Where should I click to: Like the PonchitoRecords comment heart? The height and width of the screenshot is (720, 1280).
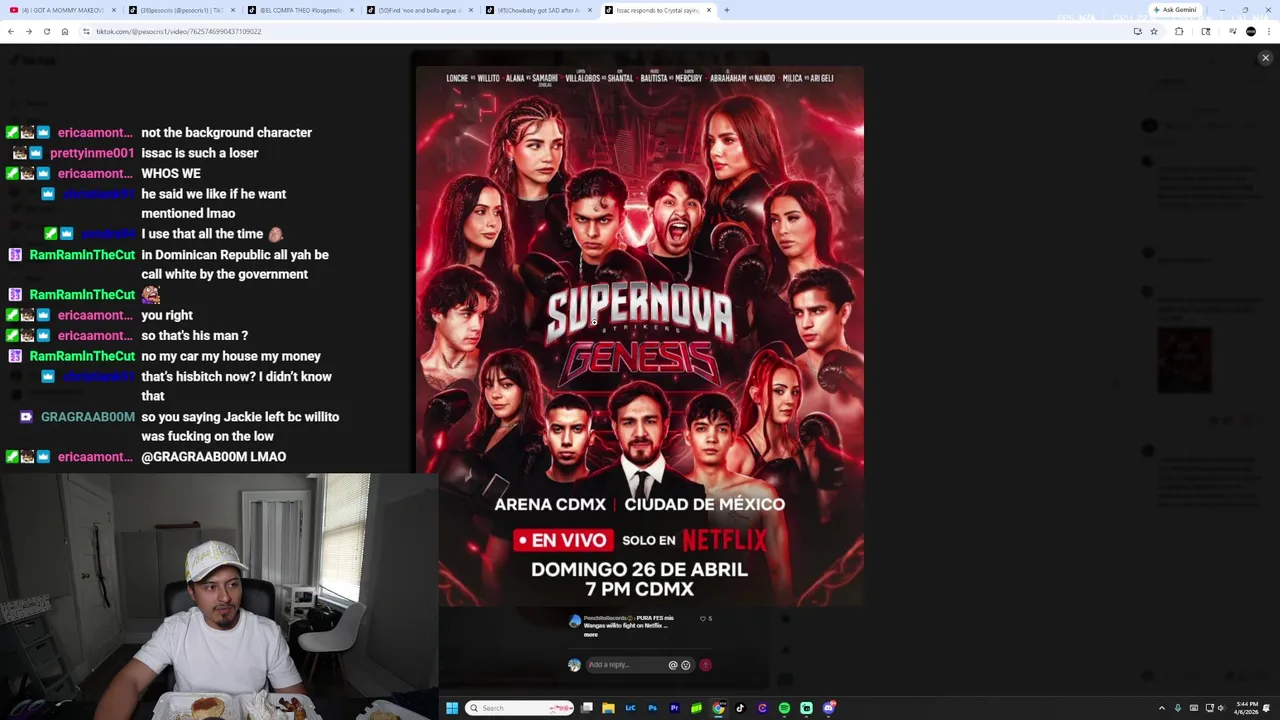pos(703,619)
